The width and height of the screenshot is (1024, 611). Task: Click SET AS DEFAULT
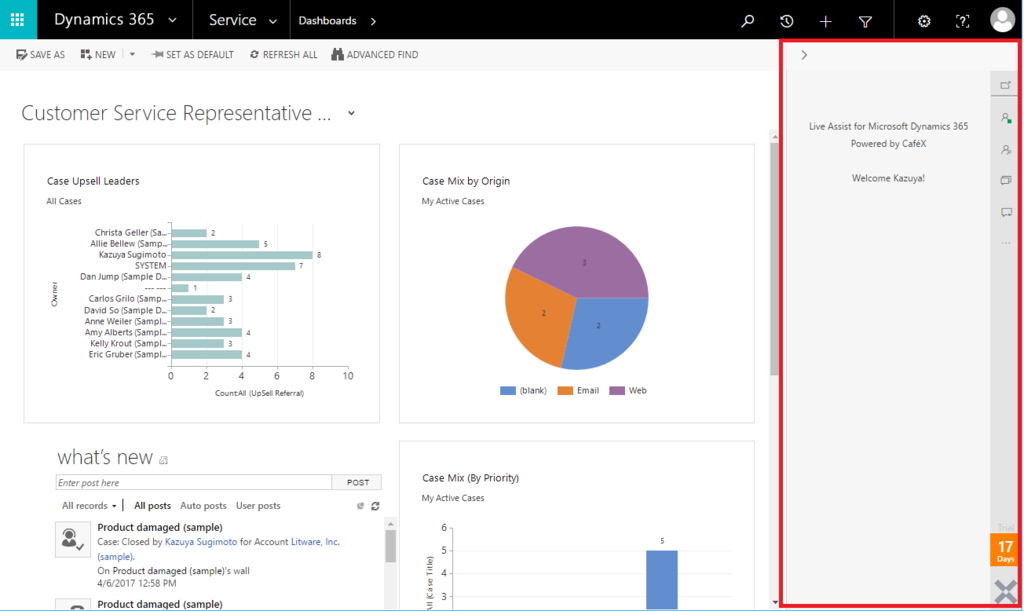pos(193,55)
